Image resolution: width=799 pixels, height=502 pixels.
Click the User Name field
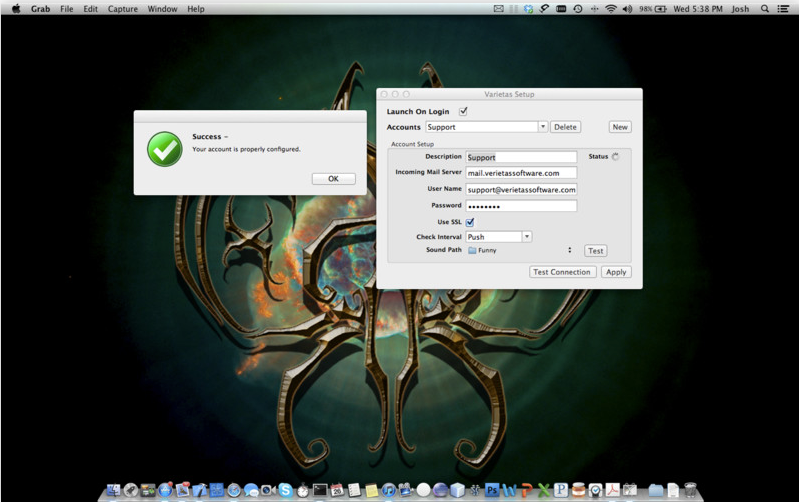[x=521, y=190]
